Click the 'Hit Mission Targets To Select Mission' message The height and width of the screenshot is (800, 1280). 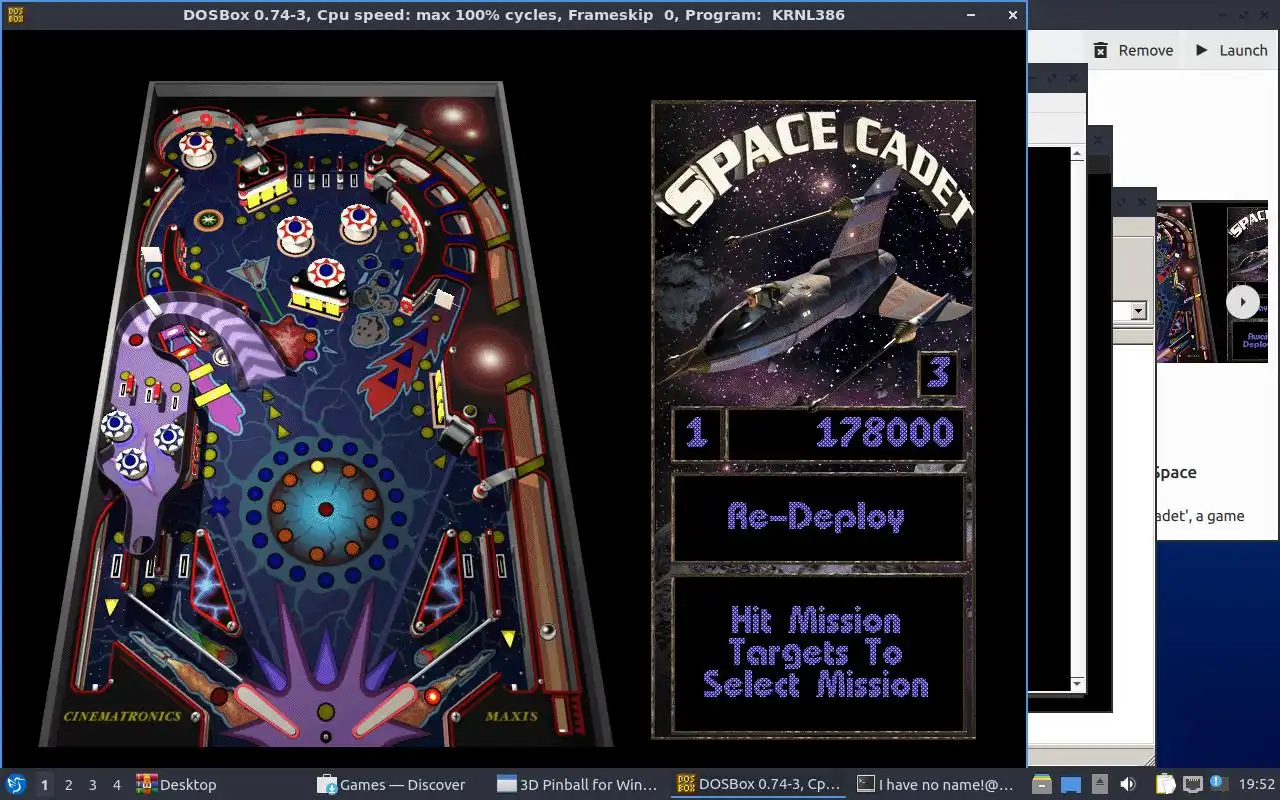point(816,652)
